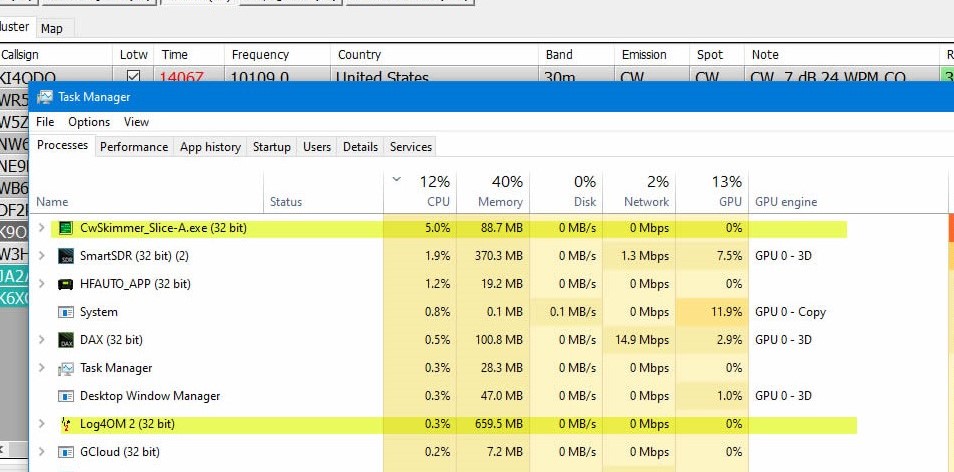This screenshot has width=954, height=472.
Task: Click the Note column header in cluster table
Action: coord(841,55)
